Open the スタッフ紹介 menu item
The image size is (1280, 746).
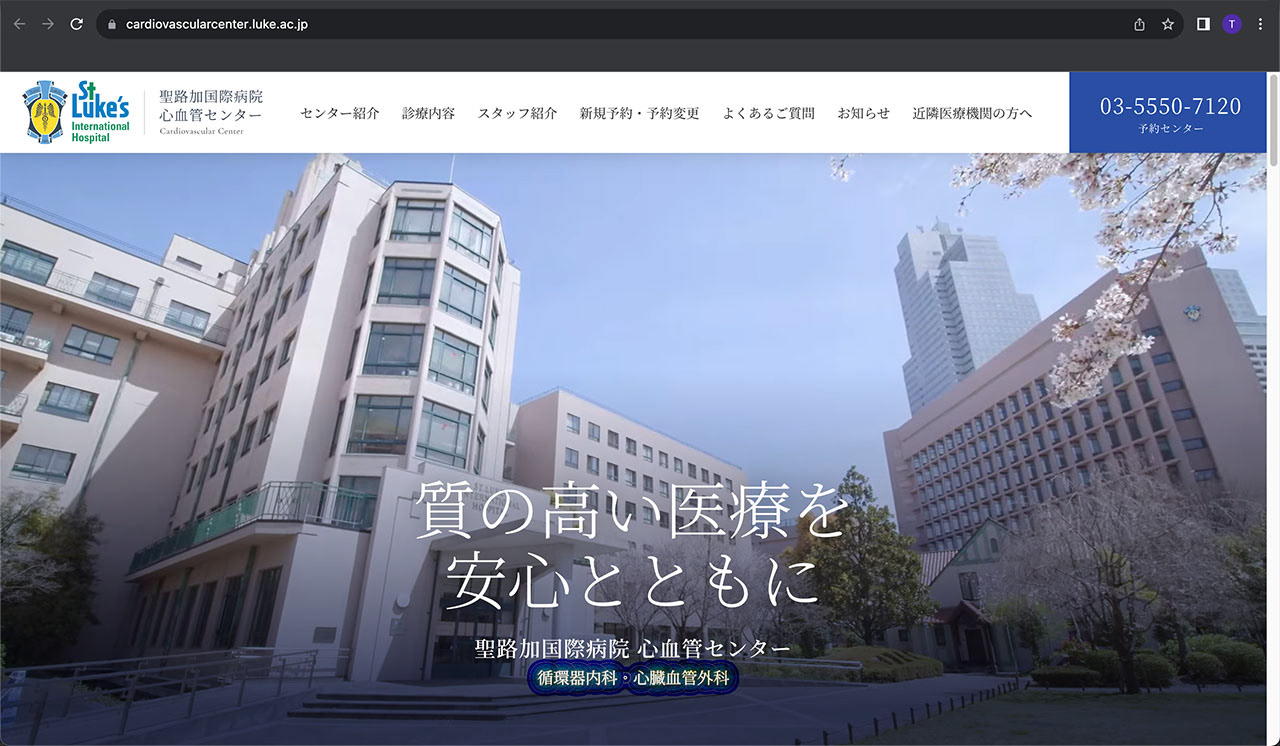[x=517, y=113]
